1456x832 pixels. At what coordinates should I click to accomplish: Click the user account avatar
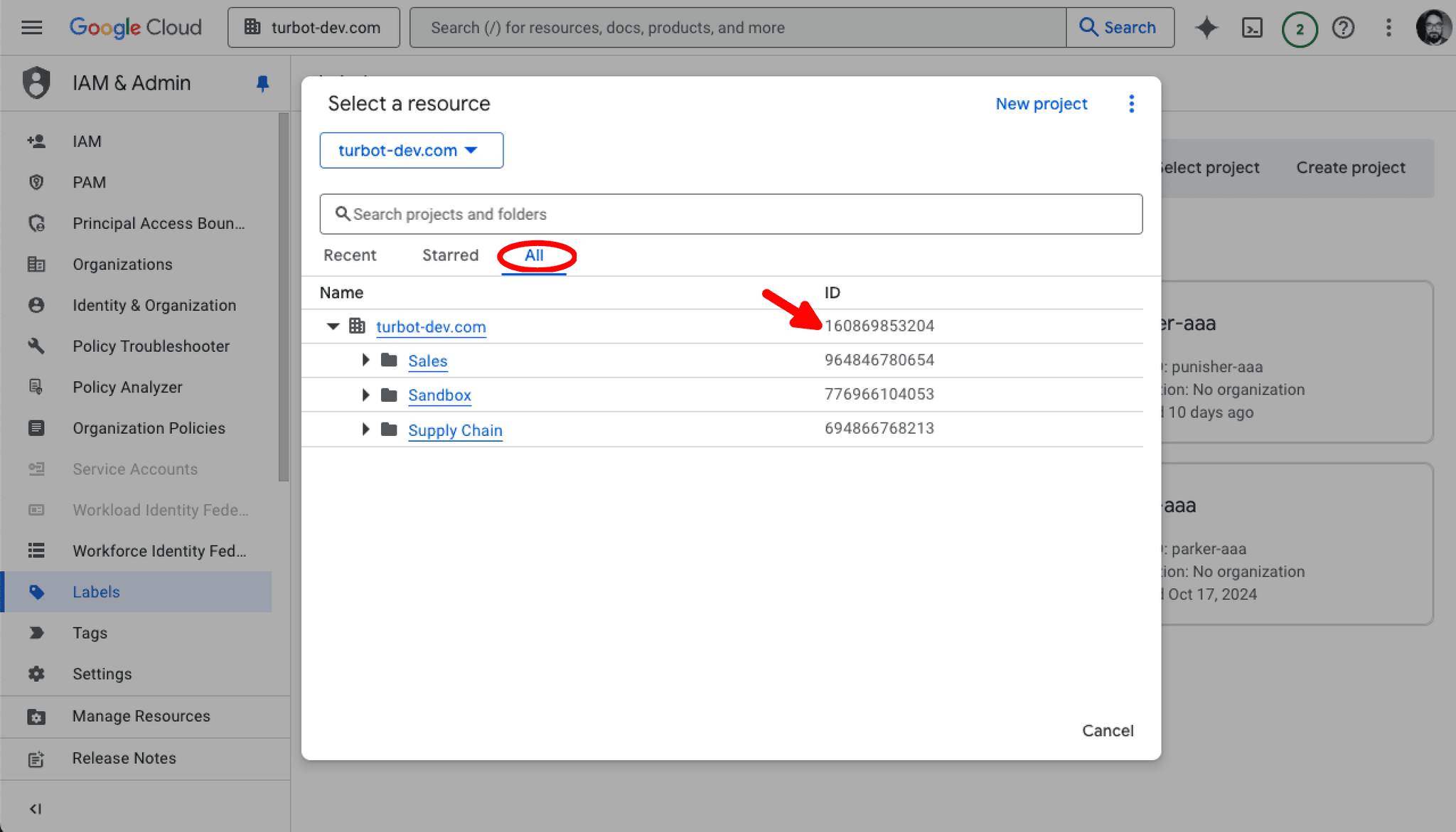[1433, 28]
